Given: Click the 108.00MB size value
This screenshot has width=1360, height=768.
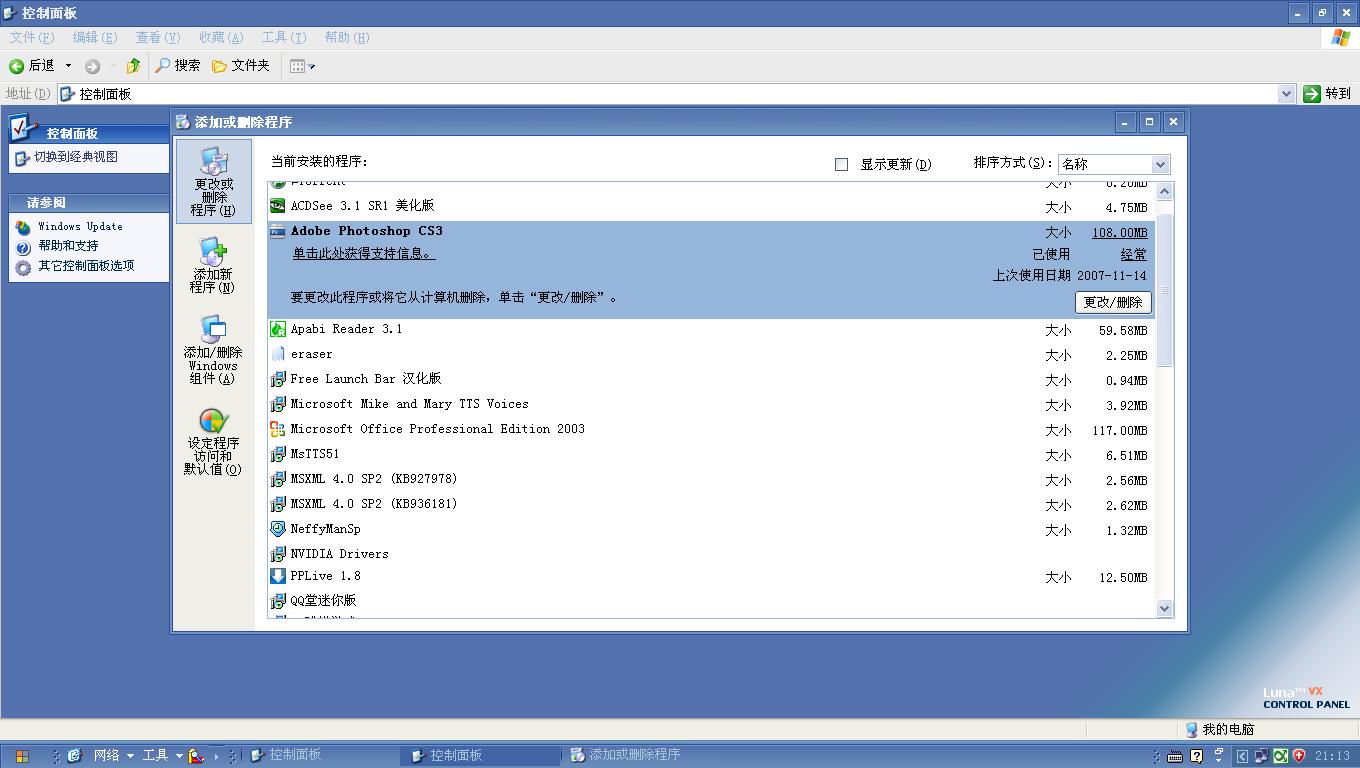Looking at the screenshot, I should [x=1119, y=233].
